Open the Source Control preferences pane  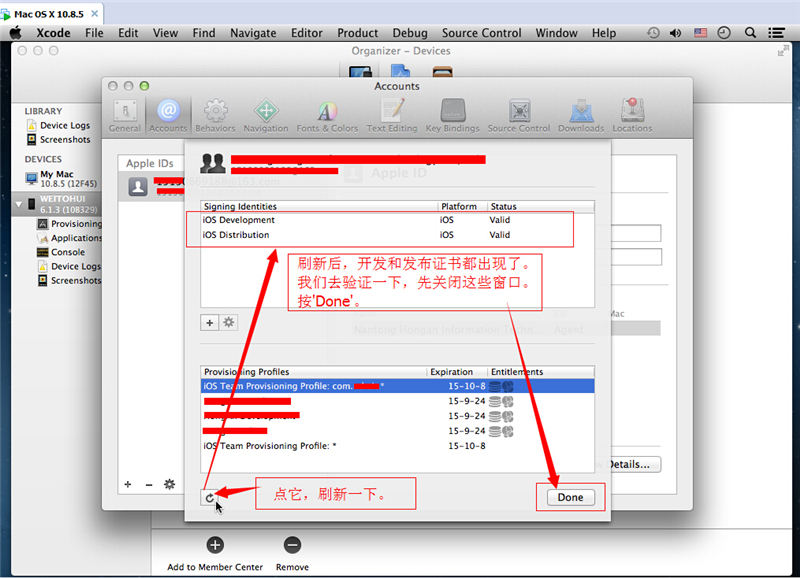pos(519,116)
